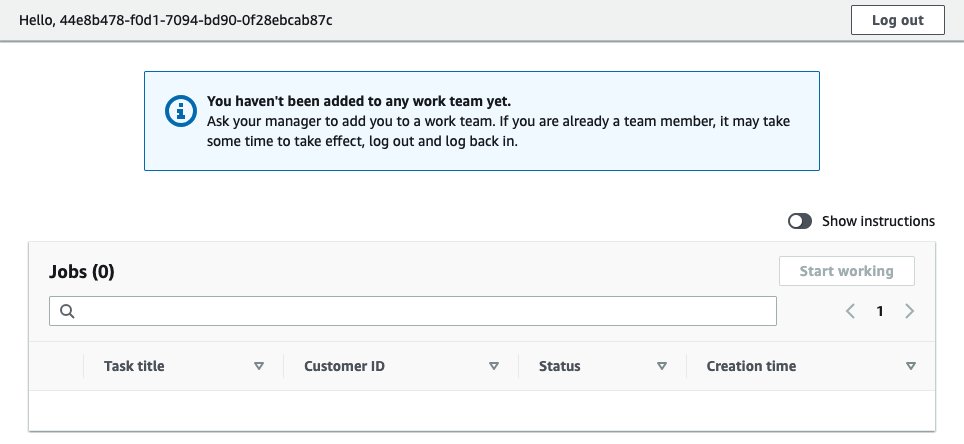Select page number 1 in pagination
The height and width of the screenshot is (444, 964).
click(880, 311)
